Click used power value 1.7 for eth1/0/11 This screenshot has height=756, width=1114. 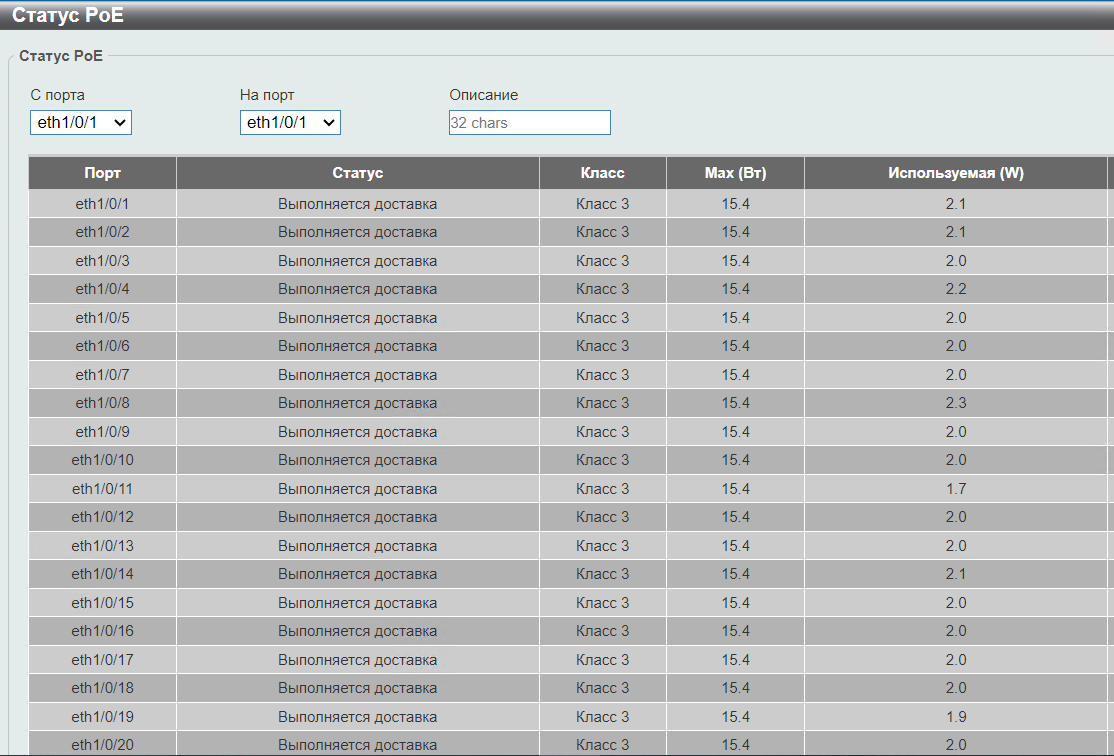955,489
